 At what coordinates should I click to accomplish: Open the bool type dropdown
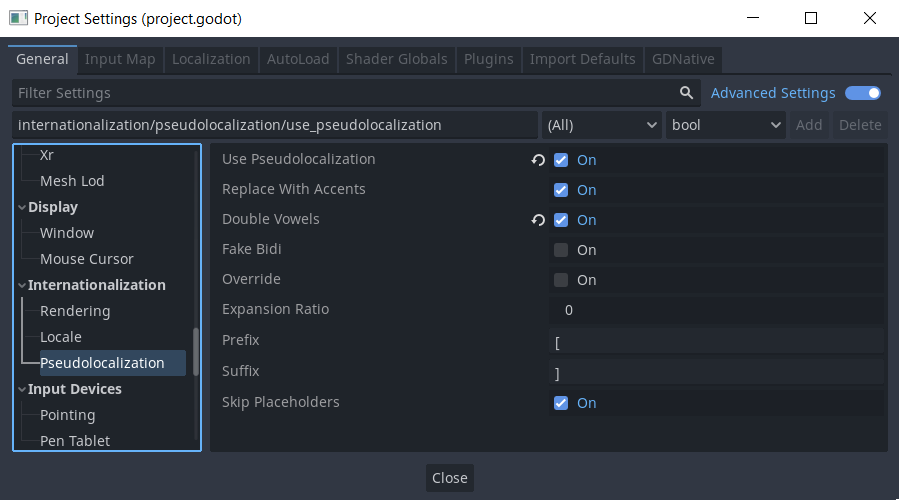coord(726,125)
